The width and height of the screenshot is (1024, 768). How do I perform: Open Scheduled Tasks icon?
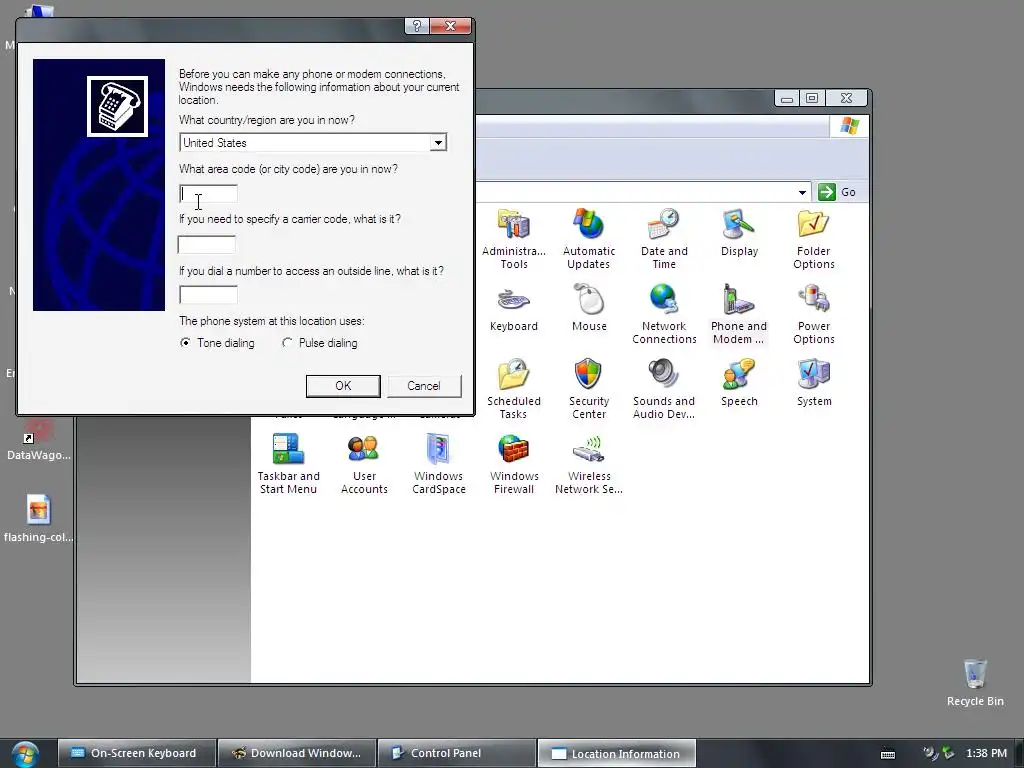pos(513,389)
